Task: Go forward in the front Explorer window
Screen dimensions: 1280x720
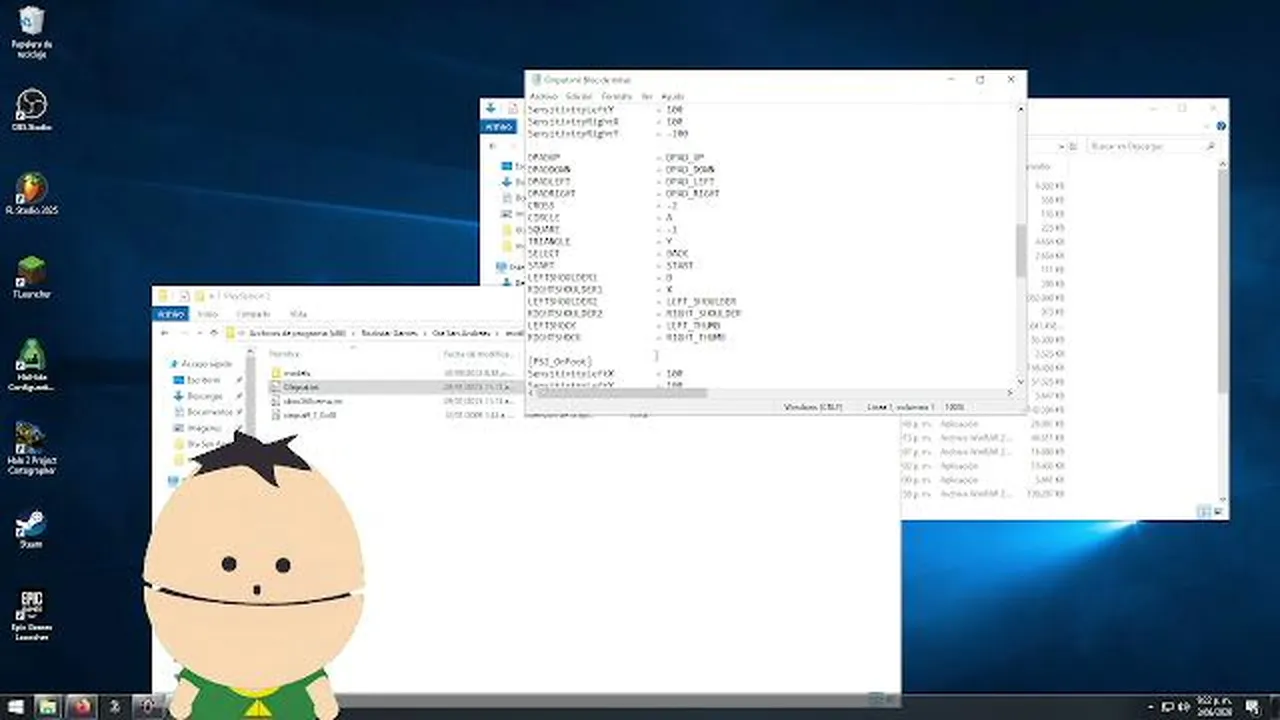Action: point(183,333)
